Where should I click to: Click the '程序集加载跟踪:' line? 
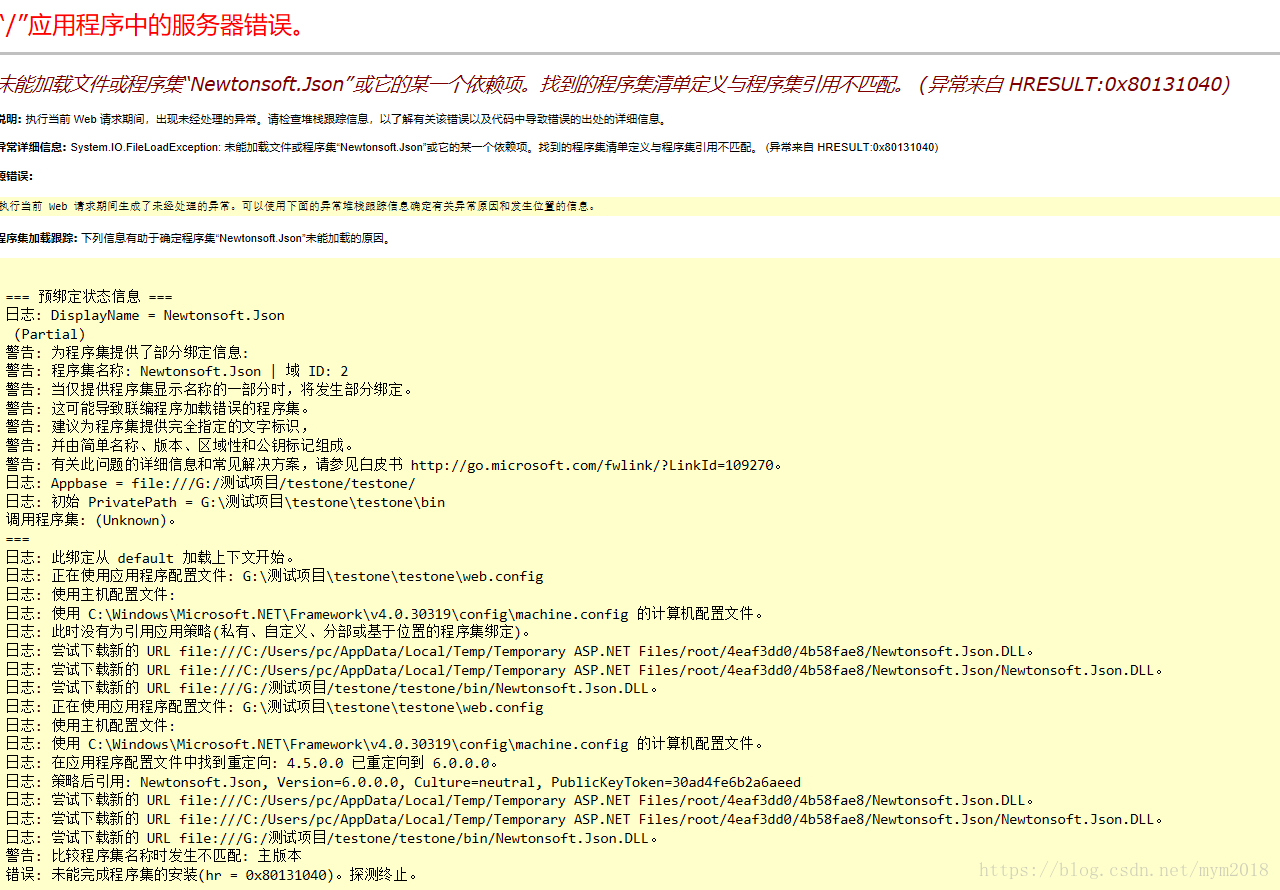pos(196,239)
